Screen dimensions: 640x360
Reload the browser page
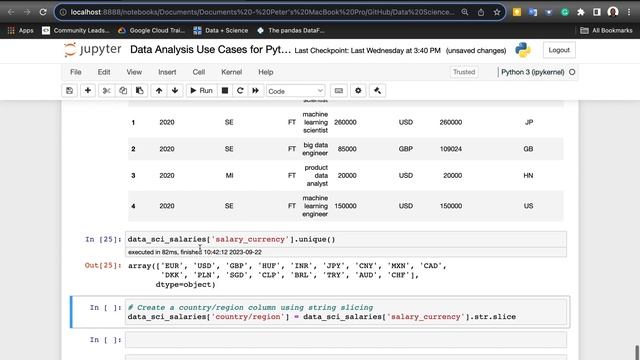43,12
